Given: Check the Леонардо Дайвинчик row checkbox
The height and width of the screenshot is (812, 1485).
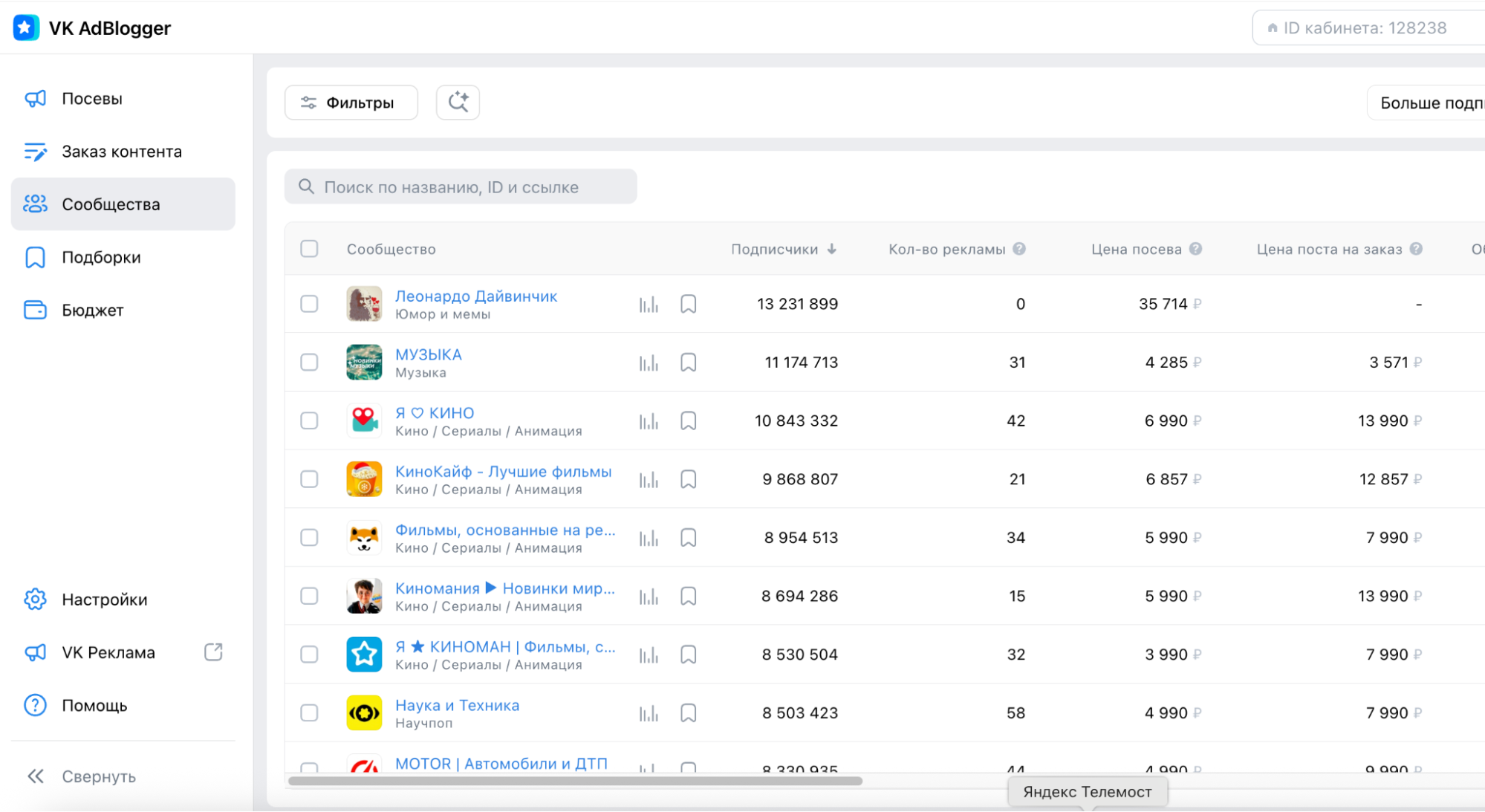Looking at the screenshot, I should click(309, 304).
